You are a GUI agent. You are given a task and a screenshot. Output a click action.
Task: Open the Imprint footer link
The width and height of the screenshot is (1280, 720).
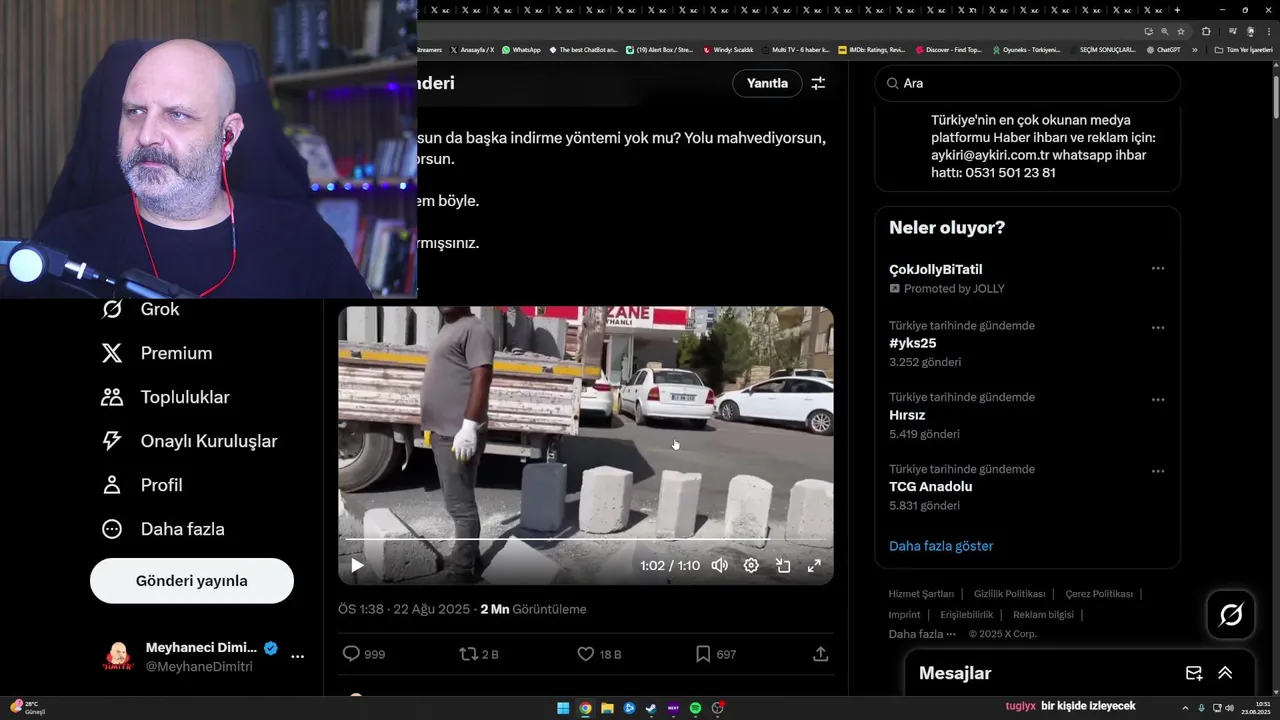coord(904,615)
